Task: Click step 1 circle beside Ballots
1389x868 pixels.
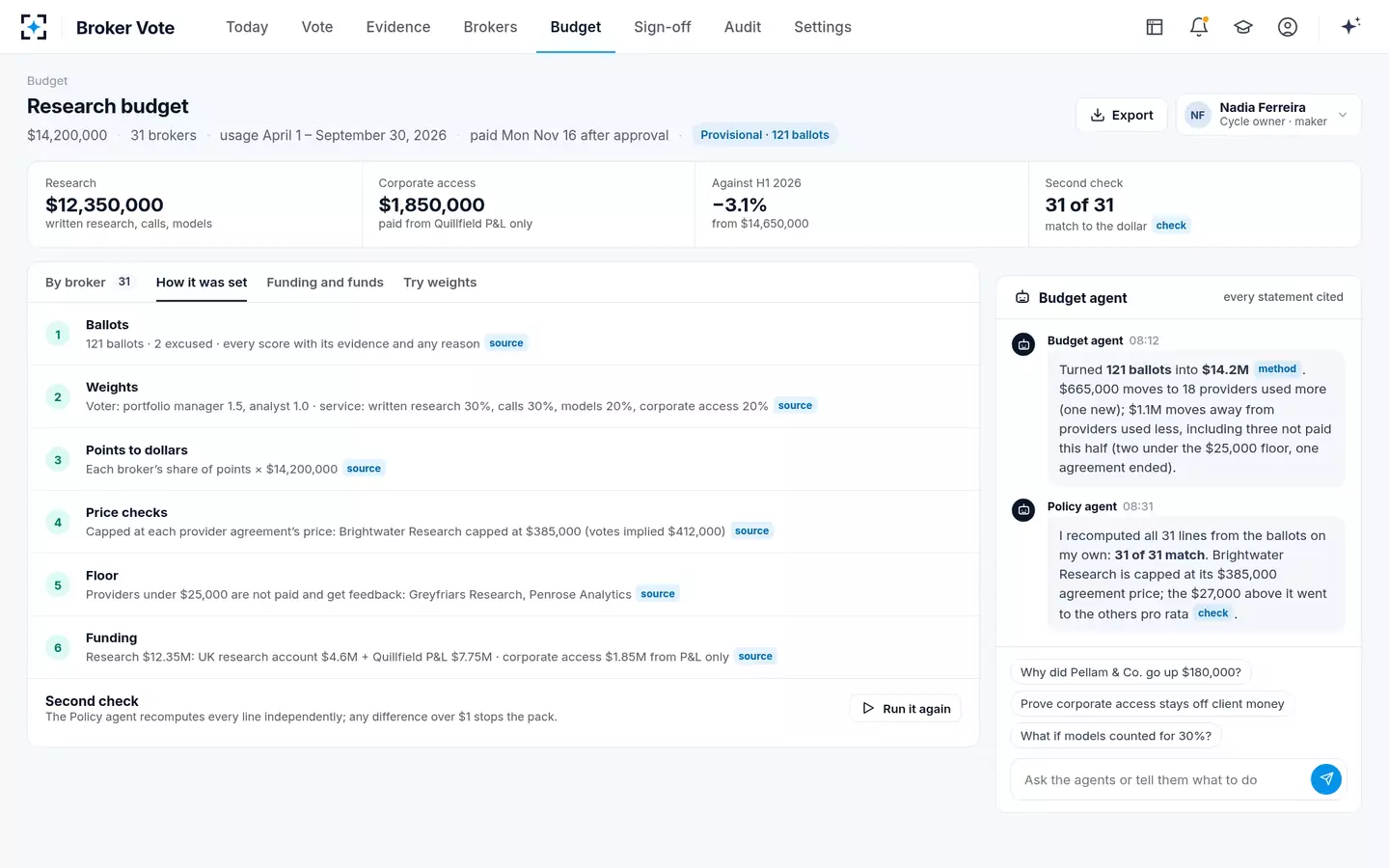Action: (58, 335)
